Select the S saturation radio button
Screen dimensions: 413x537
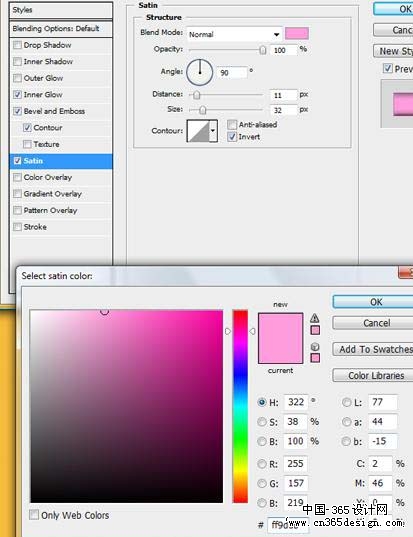[262, 422]
